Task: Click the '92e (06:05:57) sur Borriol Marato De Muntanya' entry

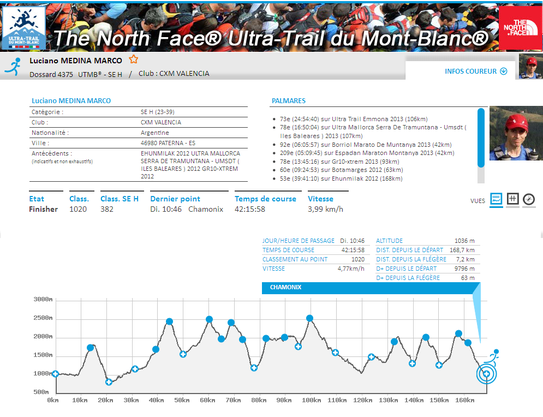Action: coord(366,144)
